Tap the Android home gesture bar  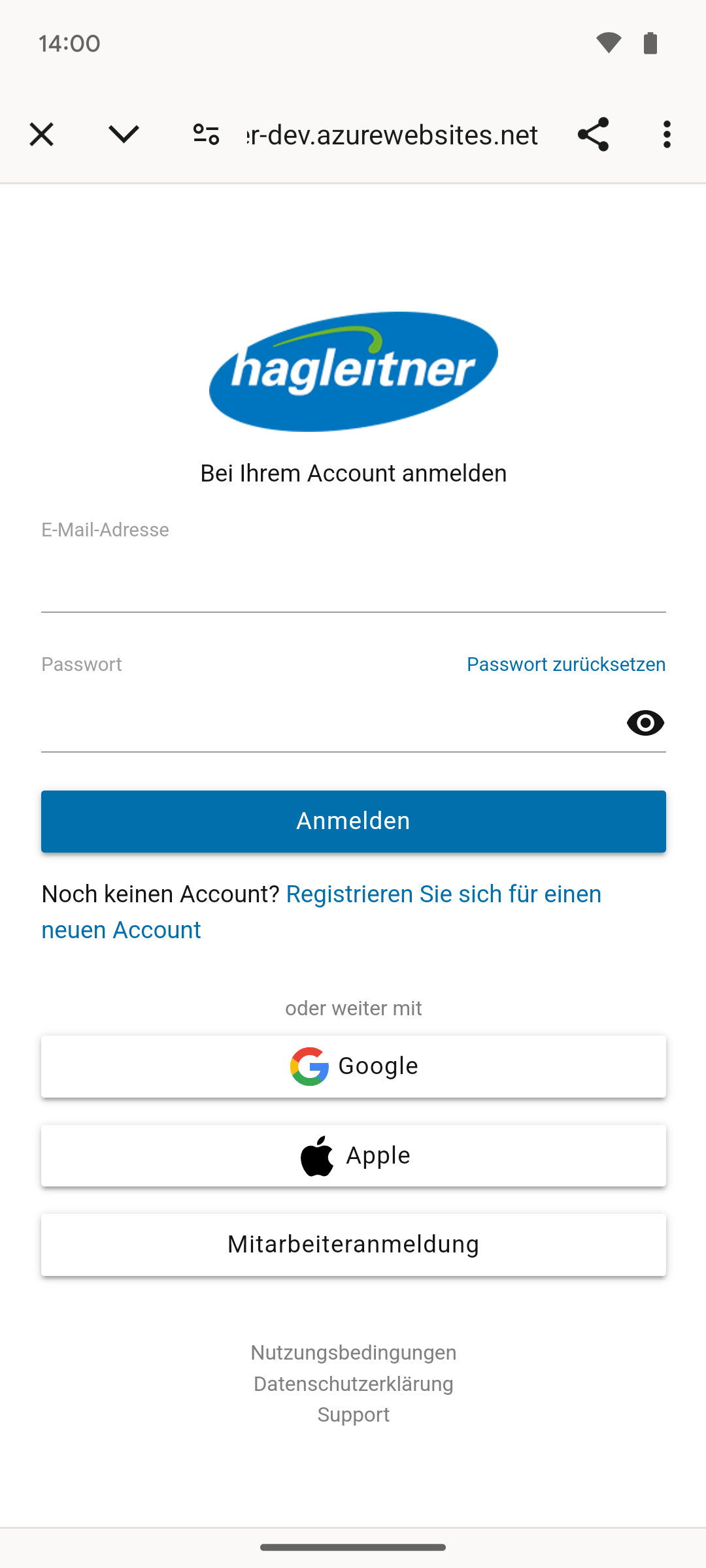[x=353, y=1547]
